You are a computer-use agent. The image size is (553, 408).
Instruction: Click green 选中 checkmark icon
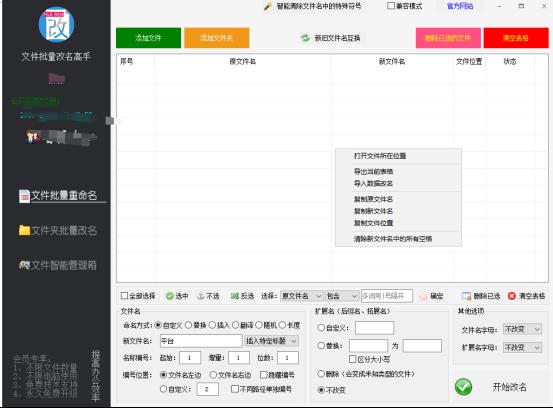tap(170, 296)
